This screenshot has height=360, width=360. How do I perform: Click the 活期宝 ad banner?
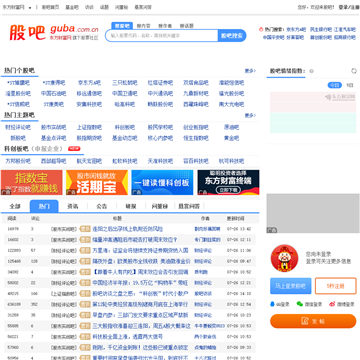click(x=97, y=182)
